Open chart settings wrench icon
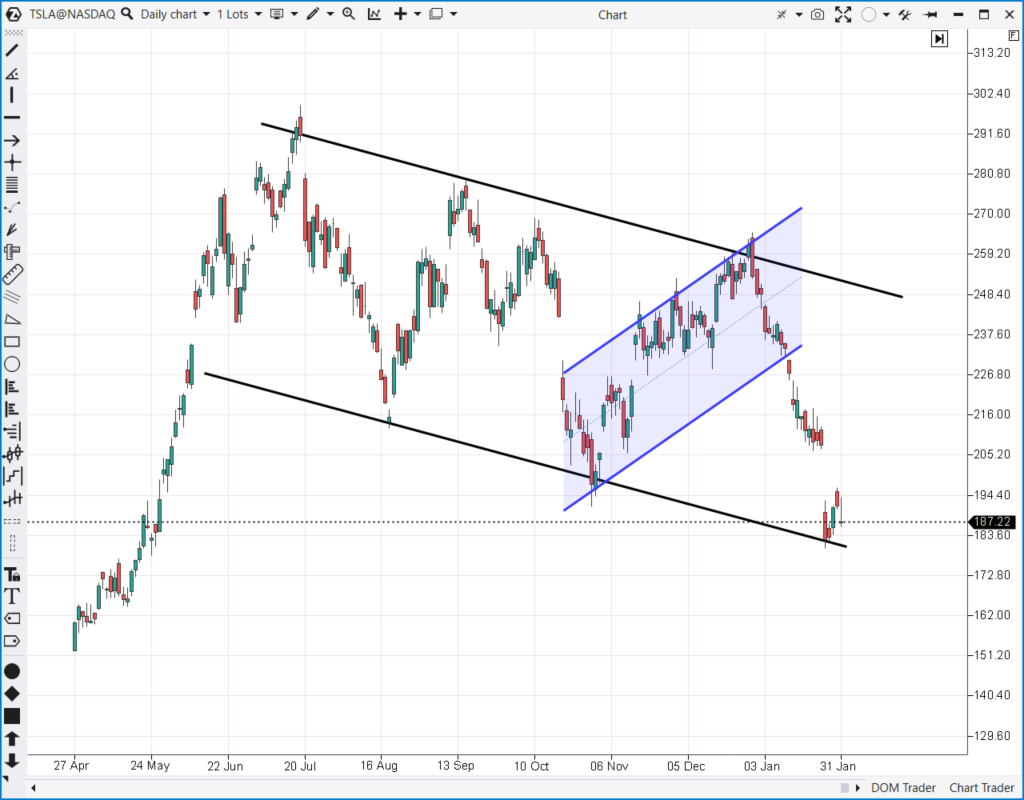This screenshot has height=800, width=1024. point(904,14)
